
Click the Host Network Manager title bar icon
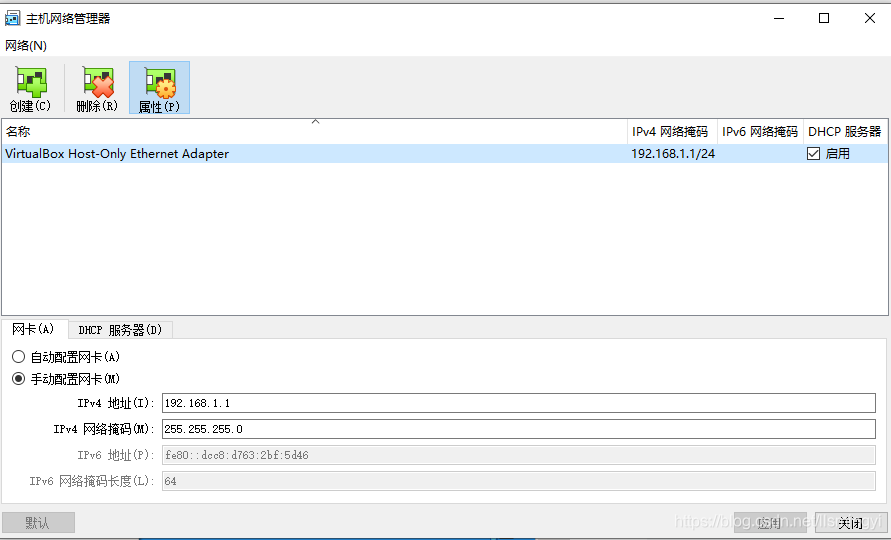pyautogui.click(x=13, y=18)
